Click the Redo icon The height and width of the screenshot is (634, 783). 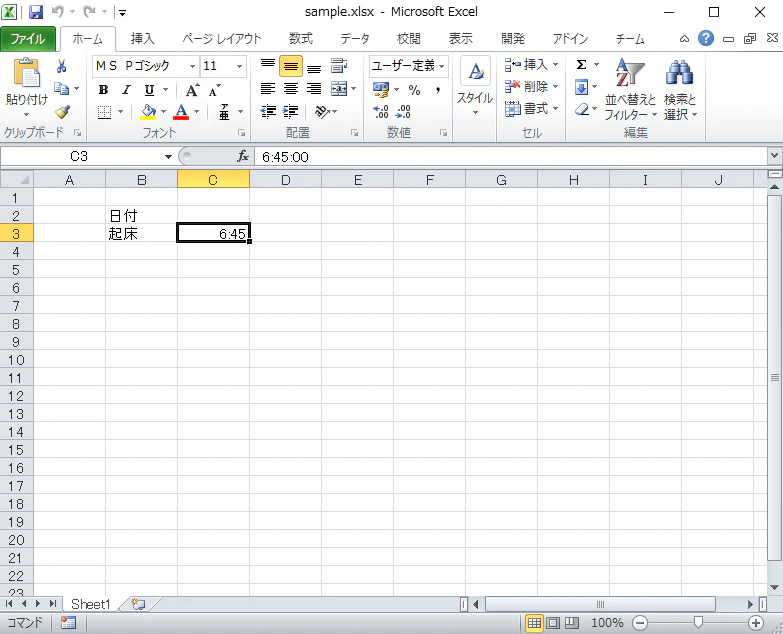[x=89, y=11]
